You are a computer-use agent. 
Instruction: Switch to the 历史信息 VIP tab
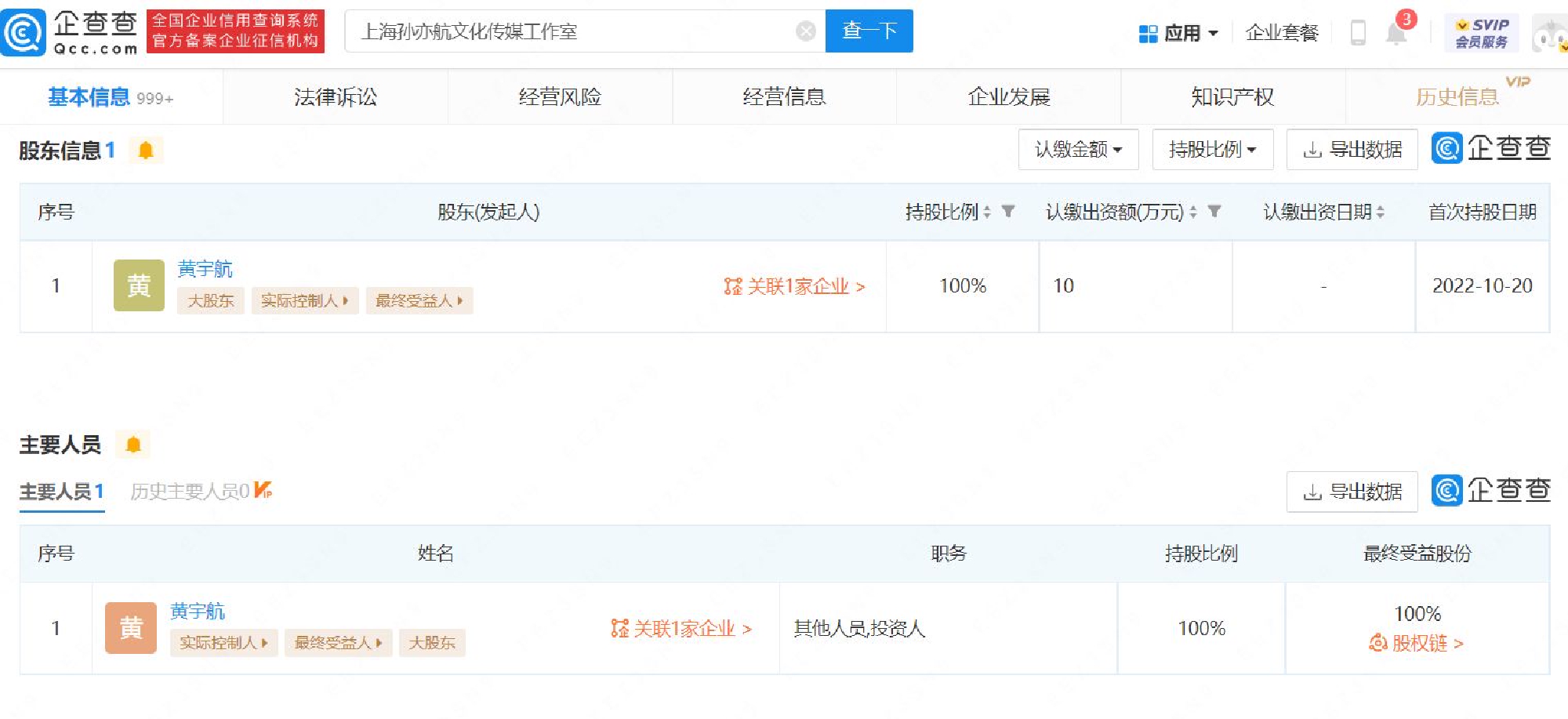pyautogui.click(x=1457, y=96)
